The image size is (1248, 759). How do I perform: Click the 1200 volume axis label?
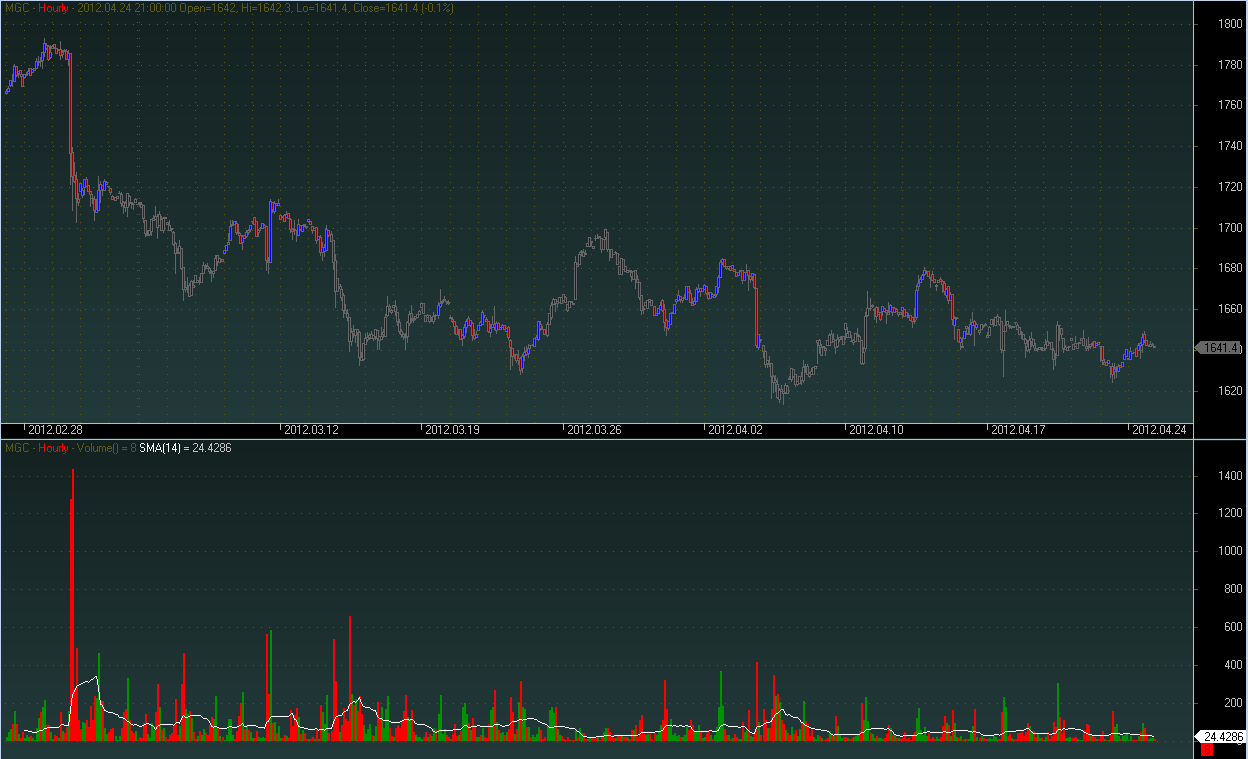(x=1230, y=513)
